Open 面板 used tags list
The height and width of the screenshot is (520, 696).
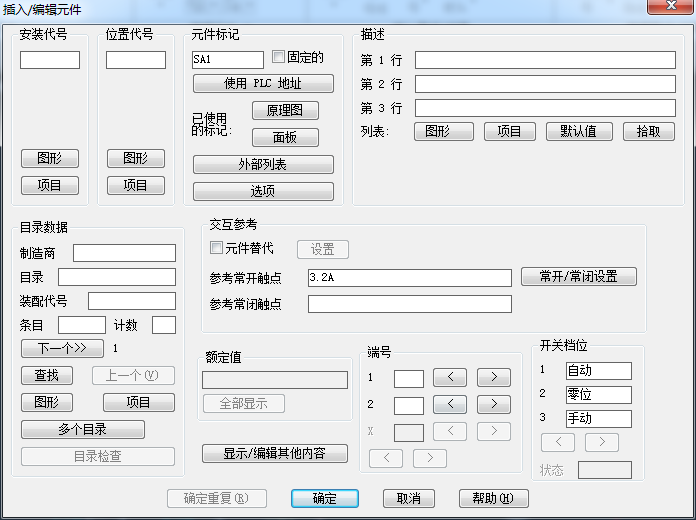[x=285, y=138]
